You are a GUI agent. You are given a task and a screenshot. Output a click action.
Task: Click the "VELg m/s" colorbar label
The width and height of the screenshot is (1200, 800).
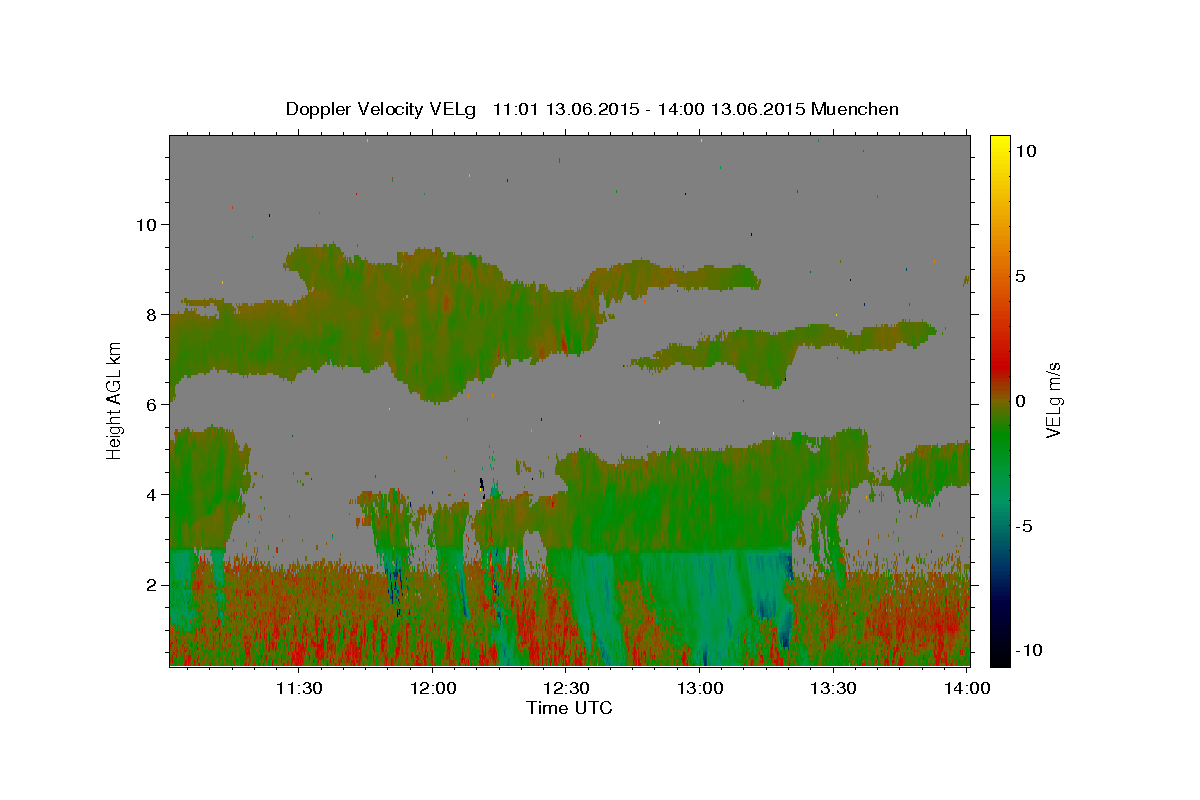click(1053, 400)
